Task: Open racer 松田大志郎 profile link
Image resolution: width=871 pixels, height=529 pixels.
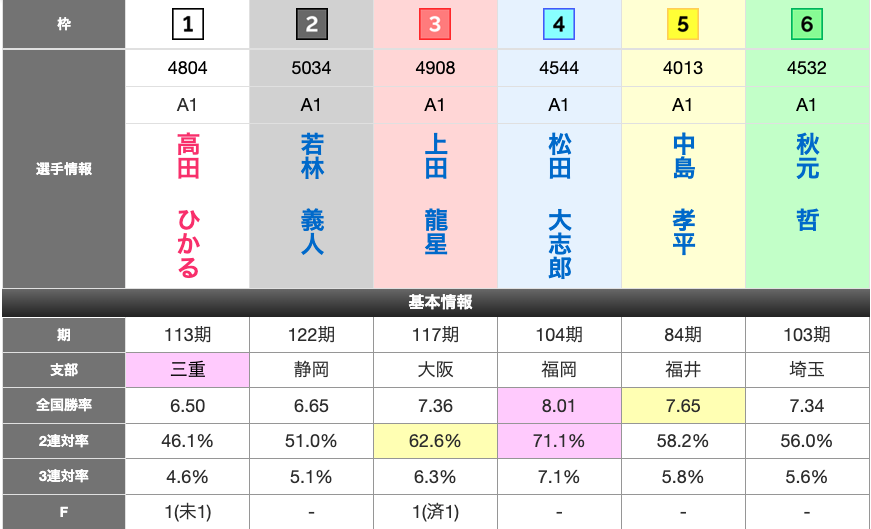Action: 559,205
